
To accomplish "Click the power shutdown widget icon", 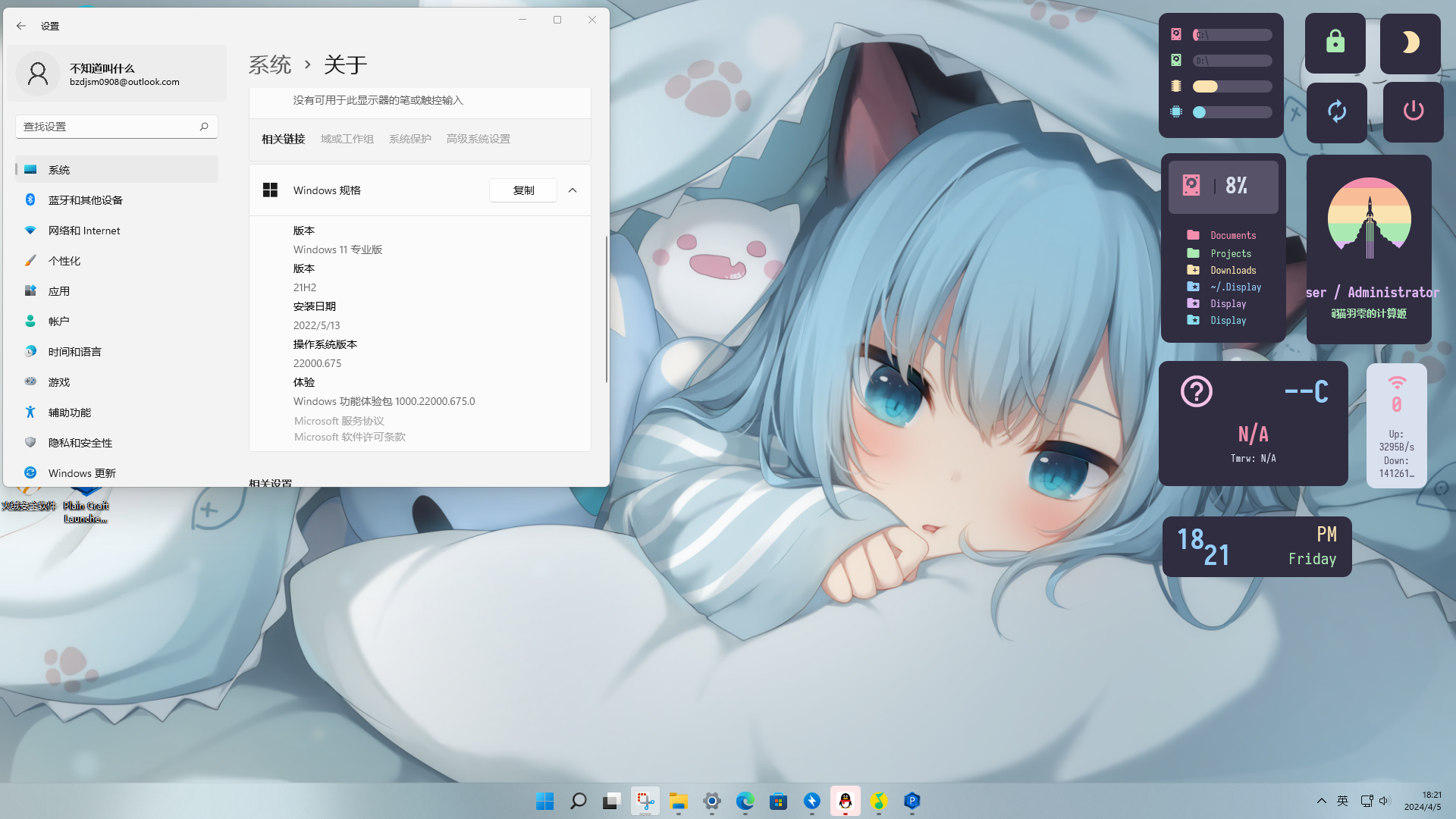I will click(x=1414, y=111).
